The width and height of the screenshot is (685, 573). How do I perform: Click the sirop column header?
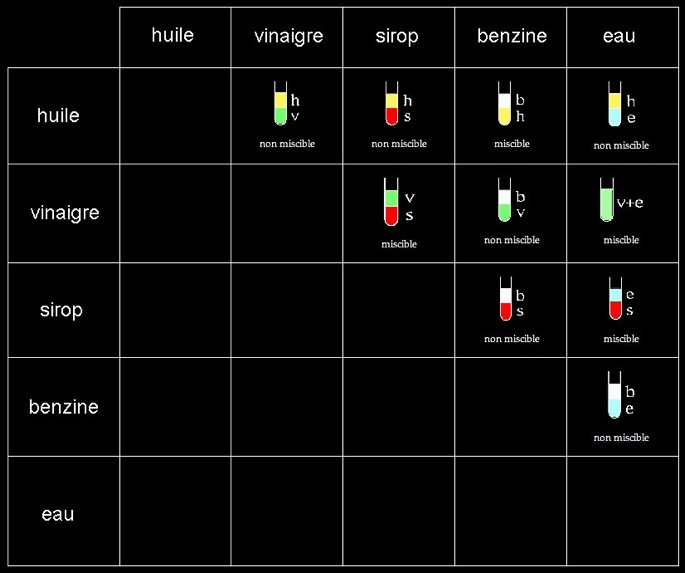click(x=397, y=36)
